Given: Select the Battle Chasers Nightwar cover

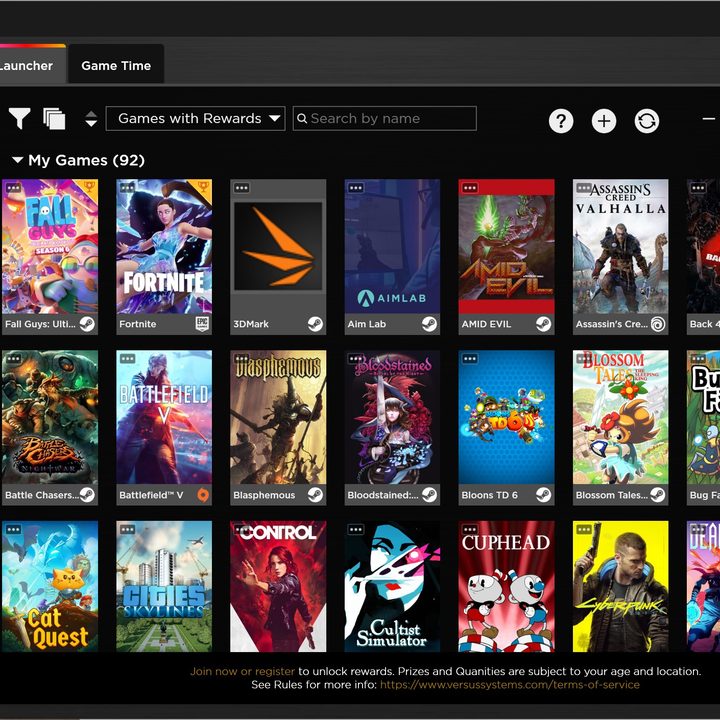Looking at the screenshot, I should point(50,417).
